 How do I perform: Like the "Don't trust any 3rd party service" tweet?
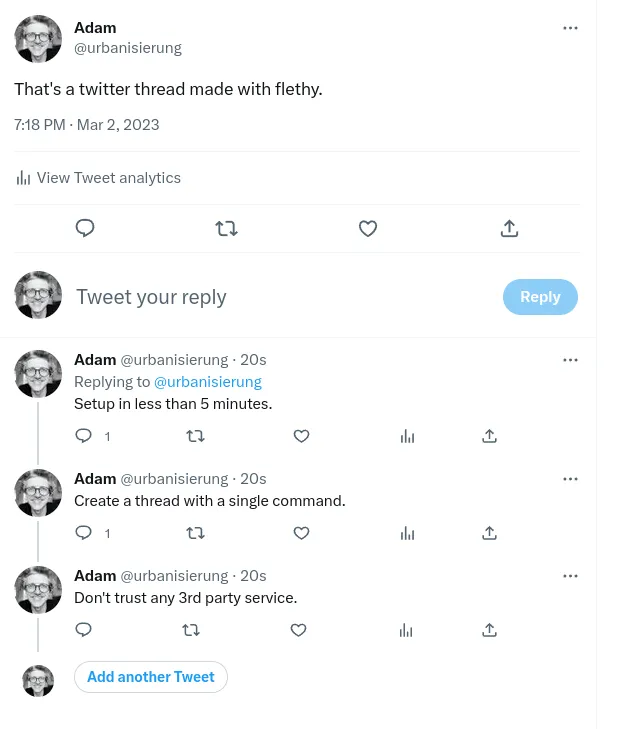click(x=298, y=630)
